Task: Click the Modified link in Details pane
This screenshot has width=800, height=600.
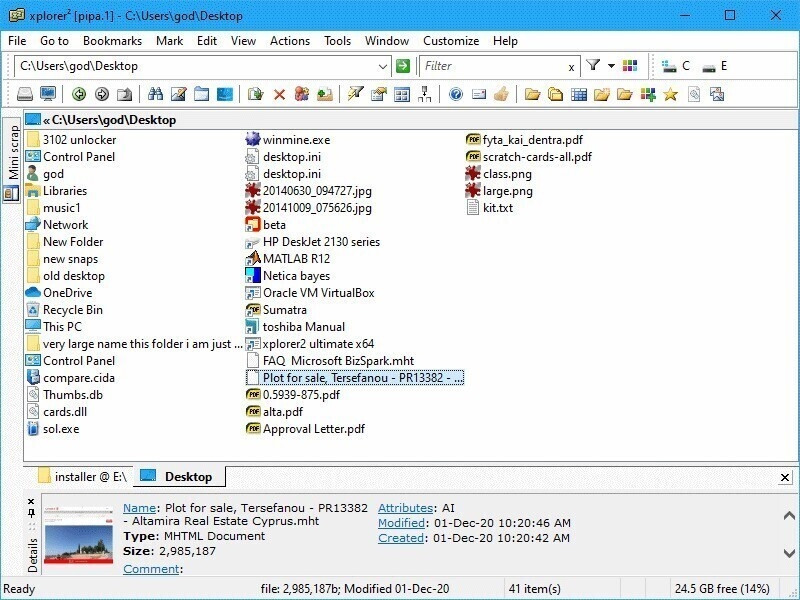Action: click(401, 523)
